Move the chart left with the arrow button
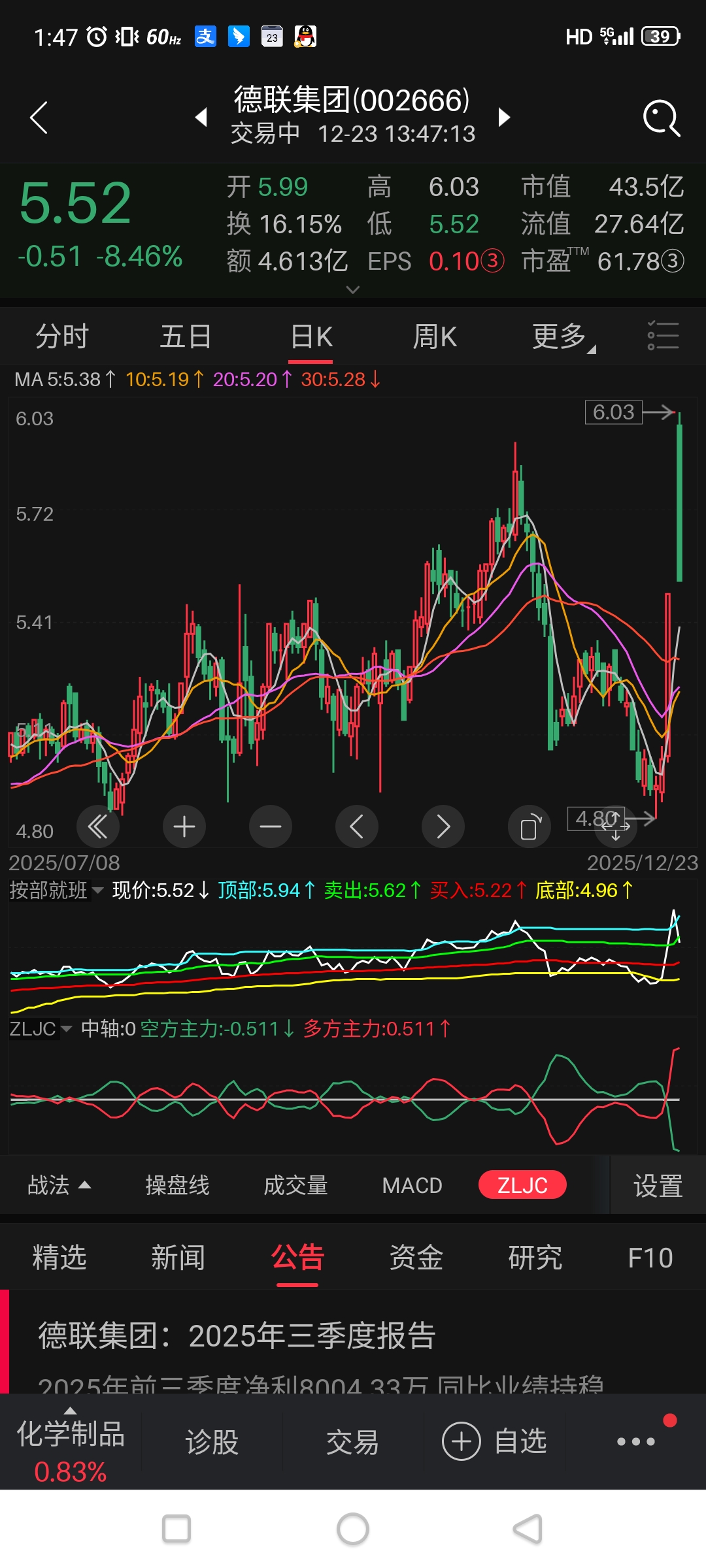Image resolution: width=706 pixels, height=1568 pixels. pyautogui.click(x=357, y=826)
